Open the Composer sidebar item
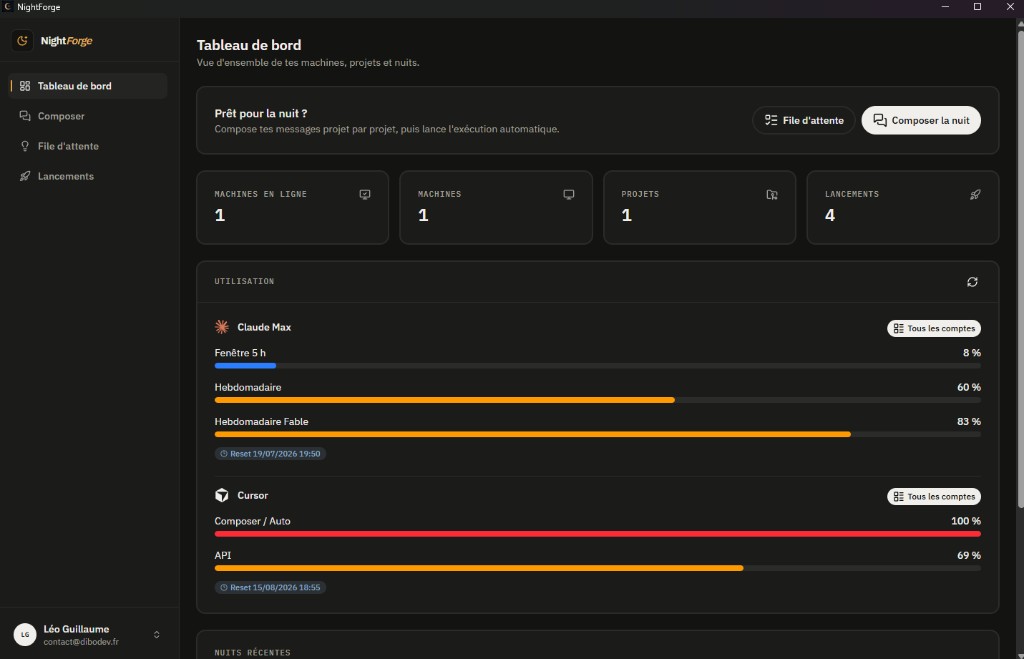This screenshot has width=1024, height=659. point(88,116)
